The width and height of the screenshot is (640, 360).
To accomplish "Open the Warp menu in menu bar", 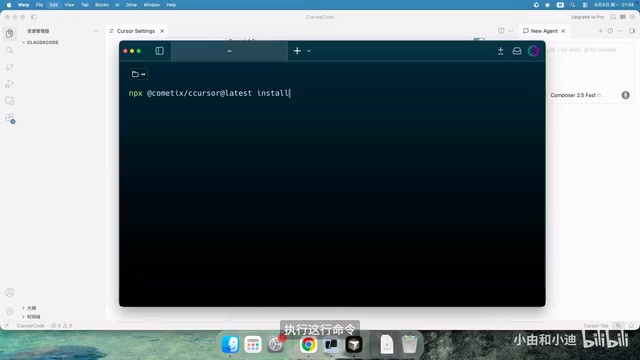I will click(x=23, y=5).
